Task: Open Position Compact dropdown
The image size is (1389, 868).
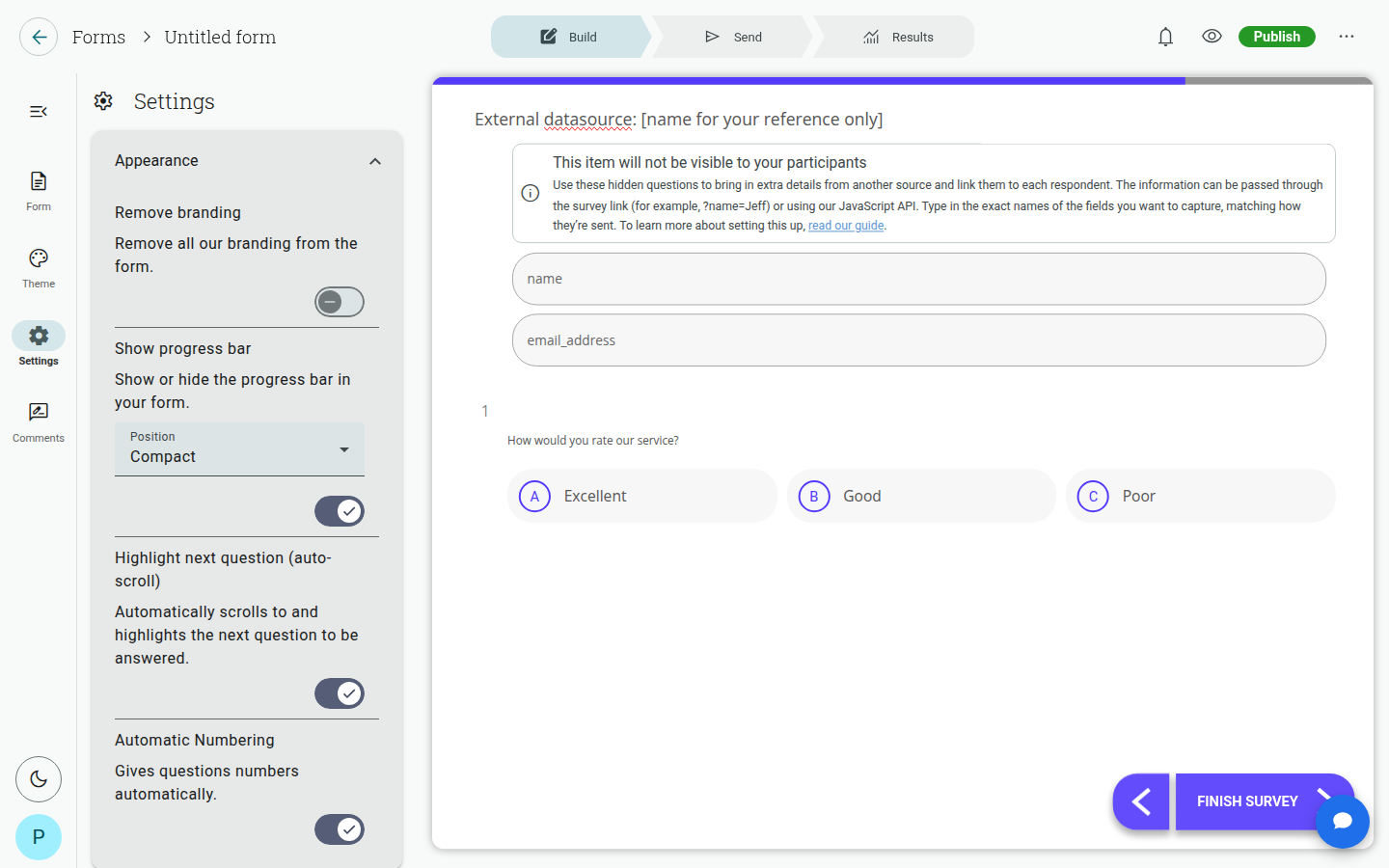Action: click(x=239, y=449)
